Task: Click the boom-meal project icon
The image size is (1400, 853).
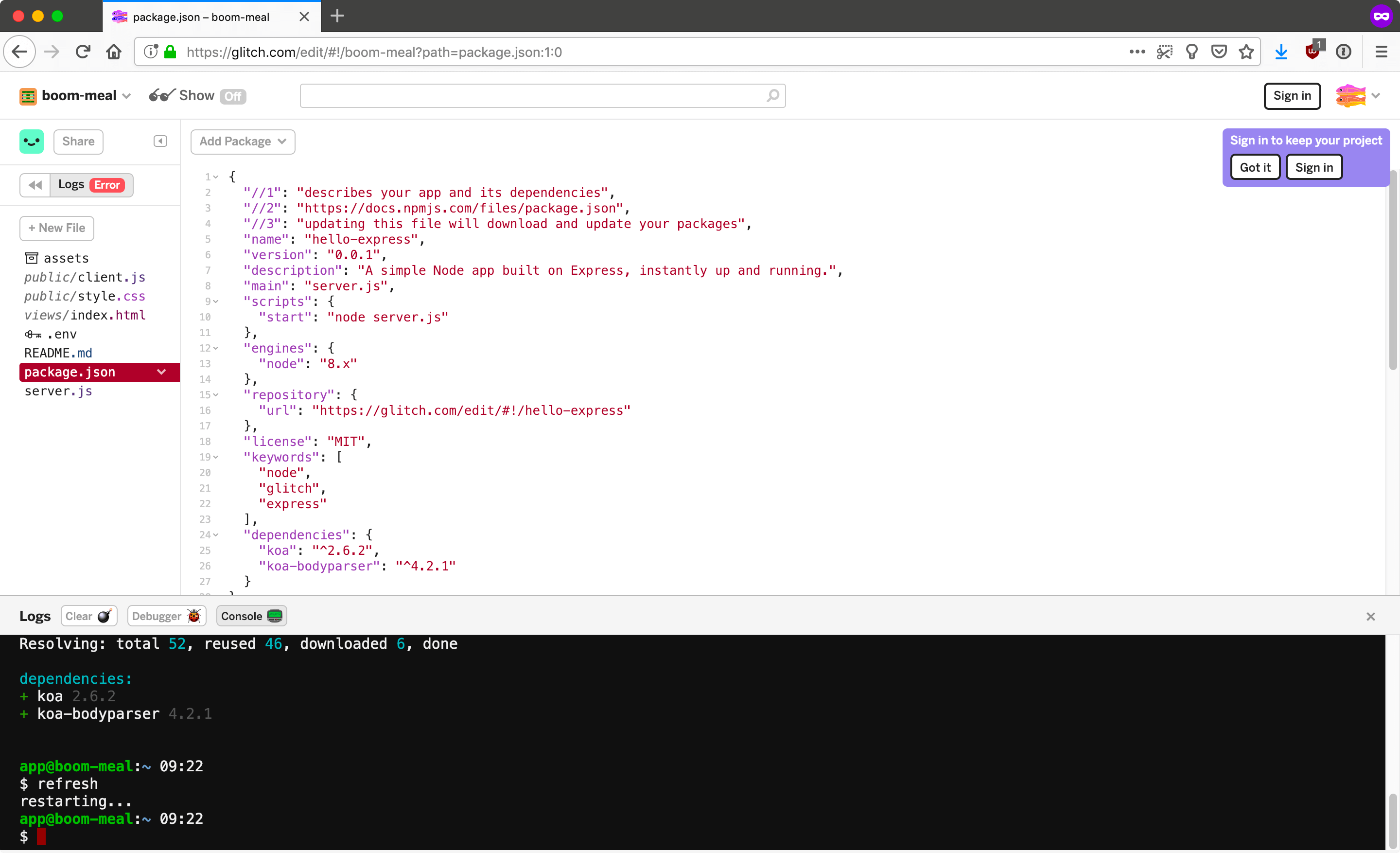Action: click(x=28, y=96)
